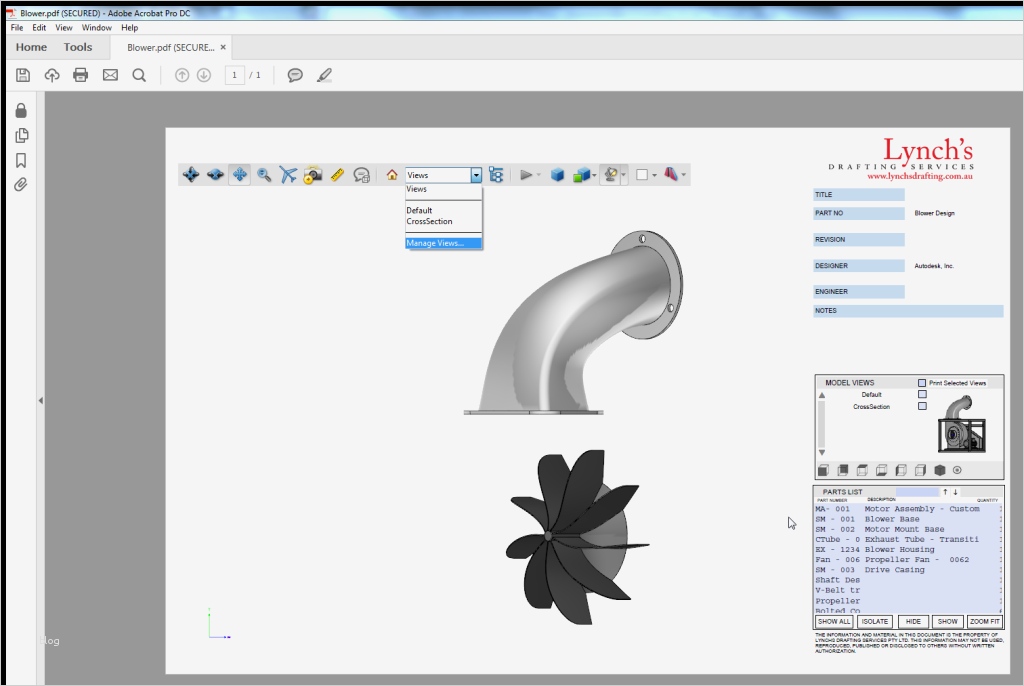Open the Window menu
Image resolution: width=1024 pixels, height=686 pixels.
97,28
